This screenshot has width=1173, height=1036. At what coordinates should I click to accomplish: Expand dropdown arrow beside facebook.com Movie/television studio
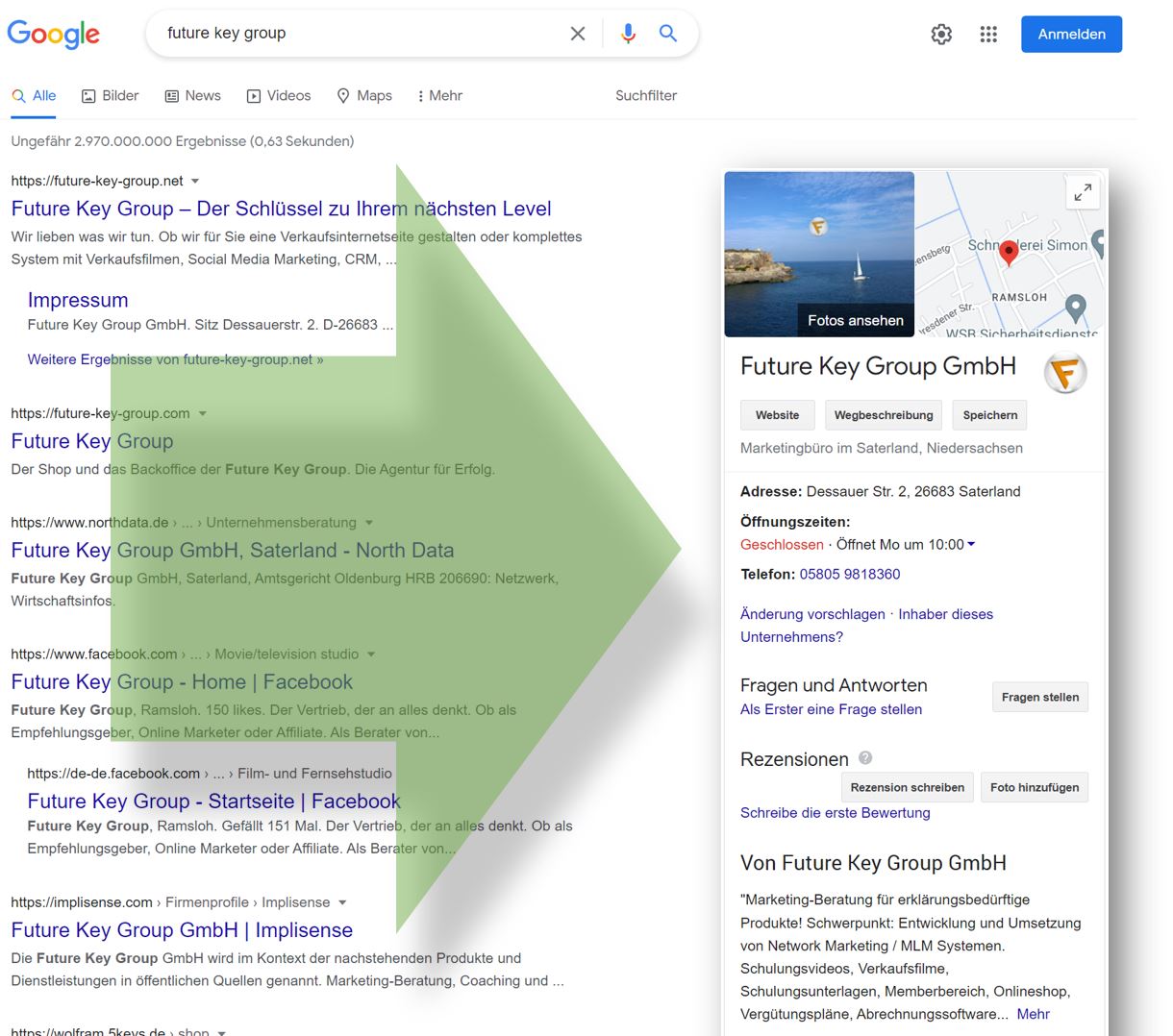click(371, 654)
